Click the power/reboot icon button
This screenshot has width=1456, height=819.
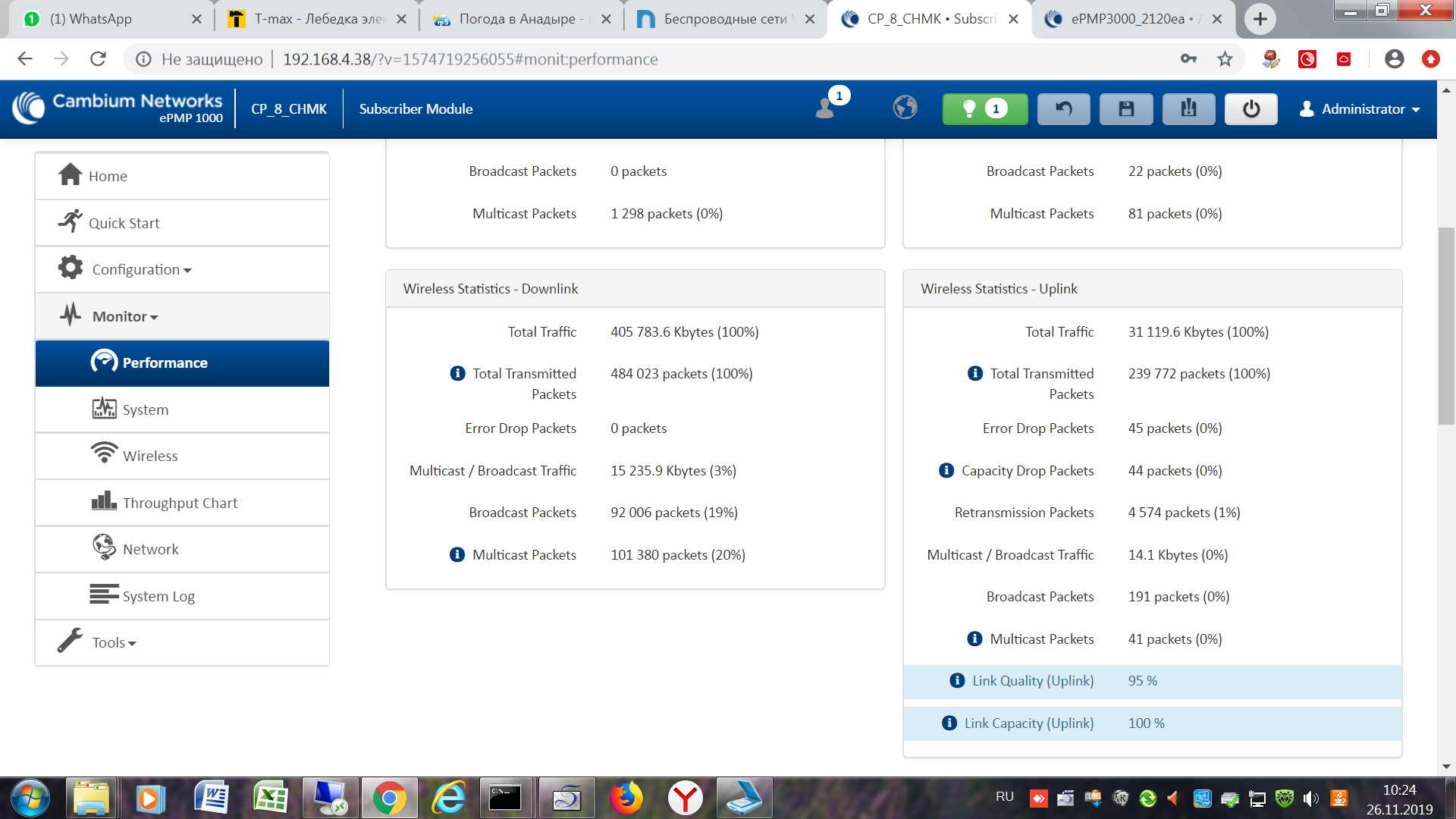coord(1250,109)
